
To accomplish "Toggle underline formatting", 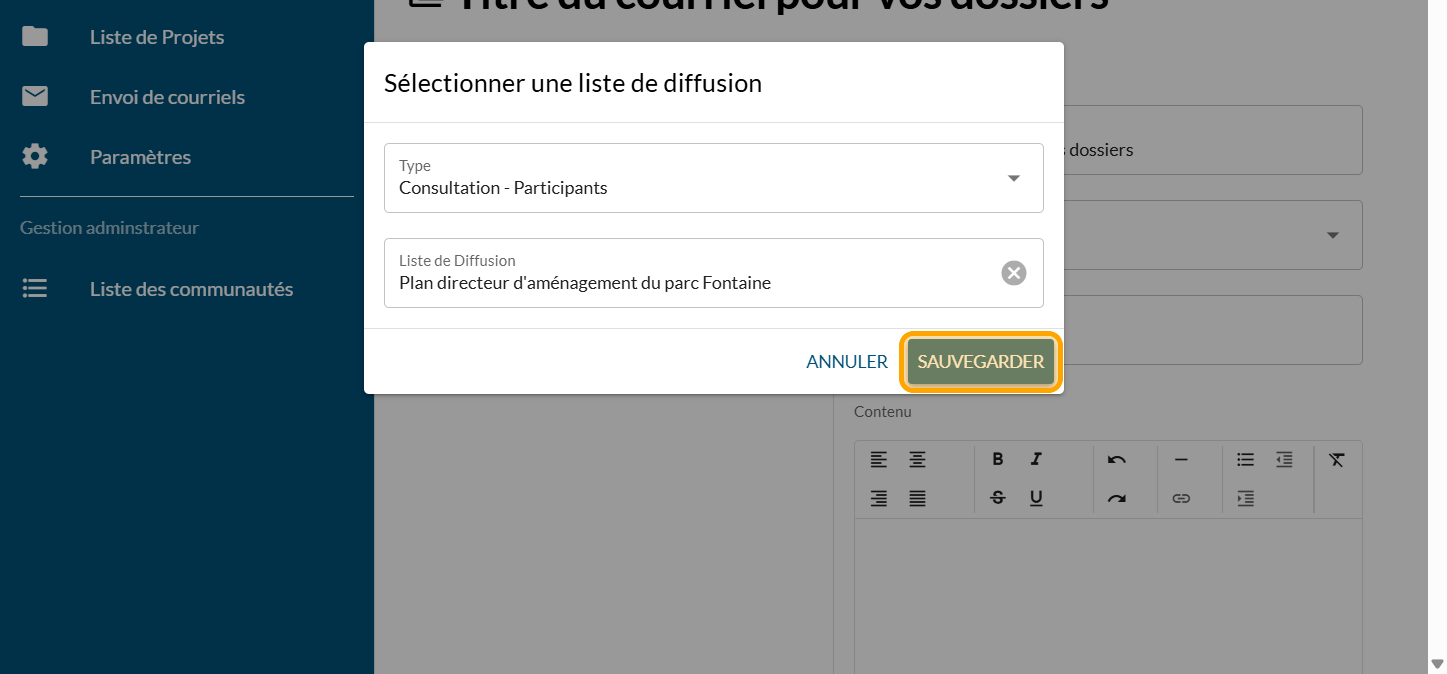I will (x=1036, y=498).
